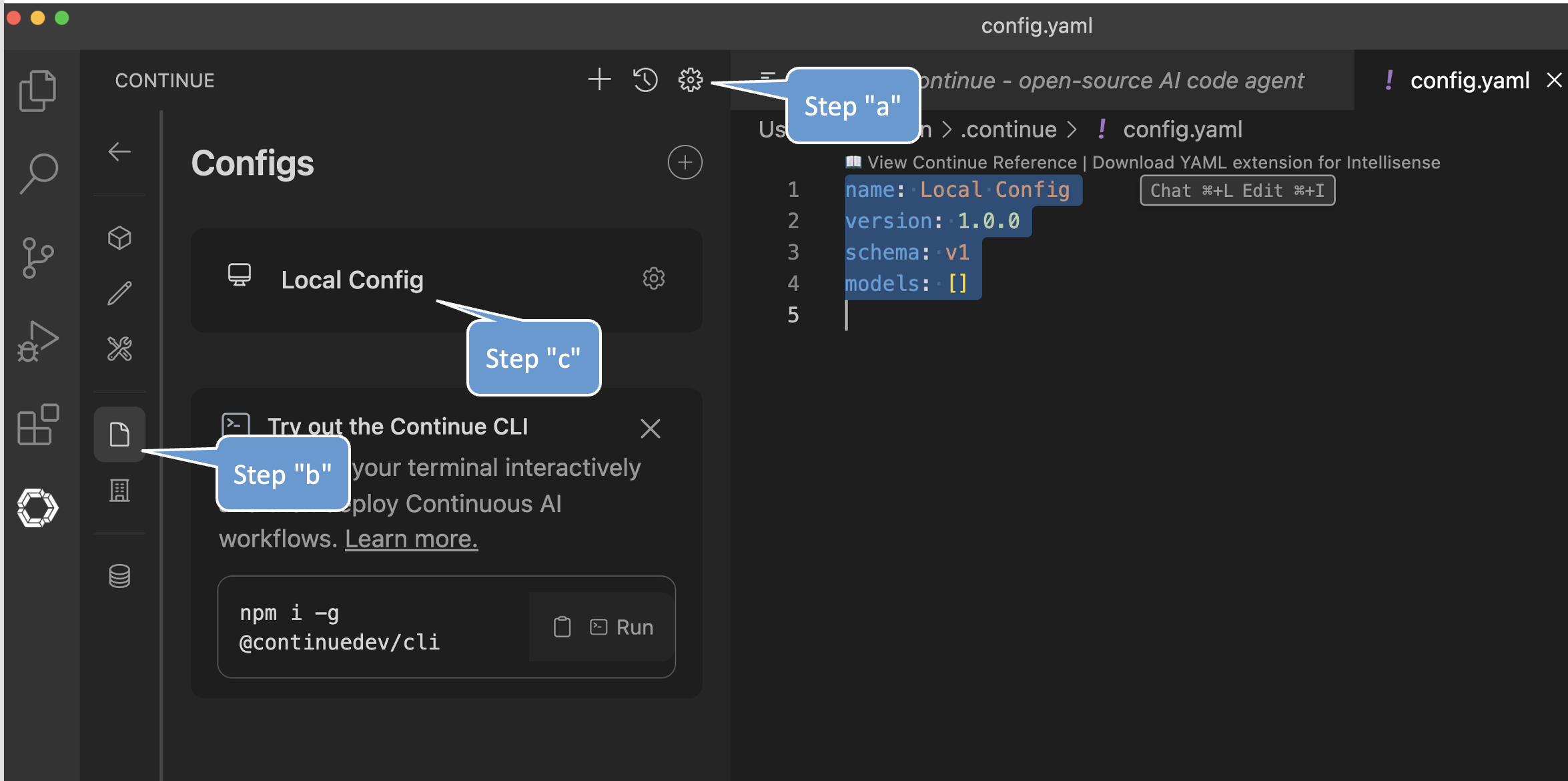
Task: Select the Local Config entry
Action: point(446,280)
